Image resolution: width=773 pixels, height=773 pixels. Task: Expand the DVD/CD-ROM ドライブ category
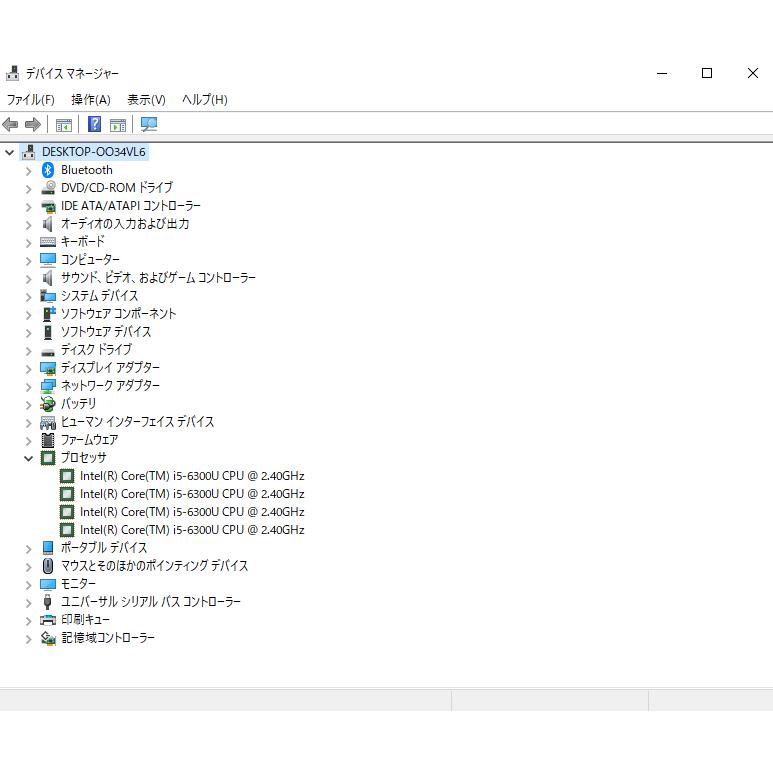[x=29, y=189]
